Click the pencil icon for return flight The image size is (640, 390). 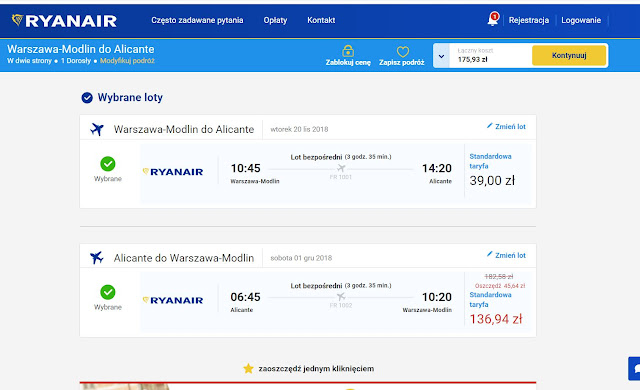(x=489, y=254)
